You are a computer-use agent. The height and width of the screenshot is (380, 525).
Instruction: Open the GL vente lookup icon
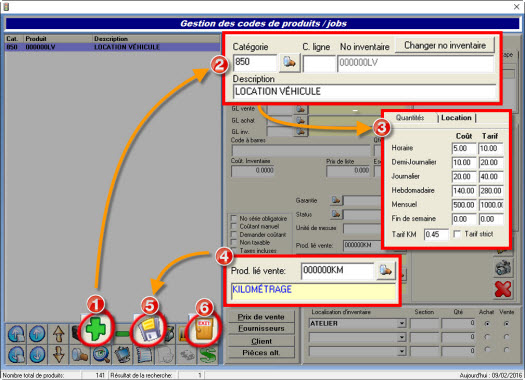tap(300, 109)
